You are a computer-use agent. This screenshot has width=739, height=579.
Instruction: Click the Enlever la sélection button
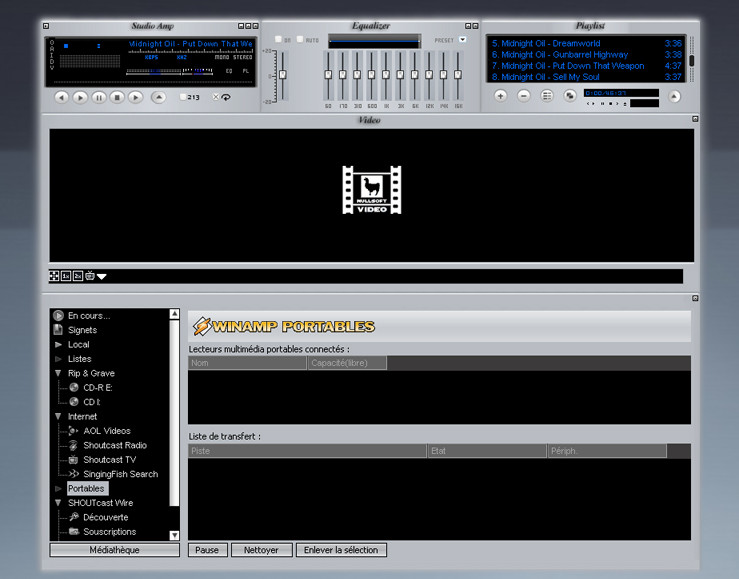[341, 550]
